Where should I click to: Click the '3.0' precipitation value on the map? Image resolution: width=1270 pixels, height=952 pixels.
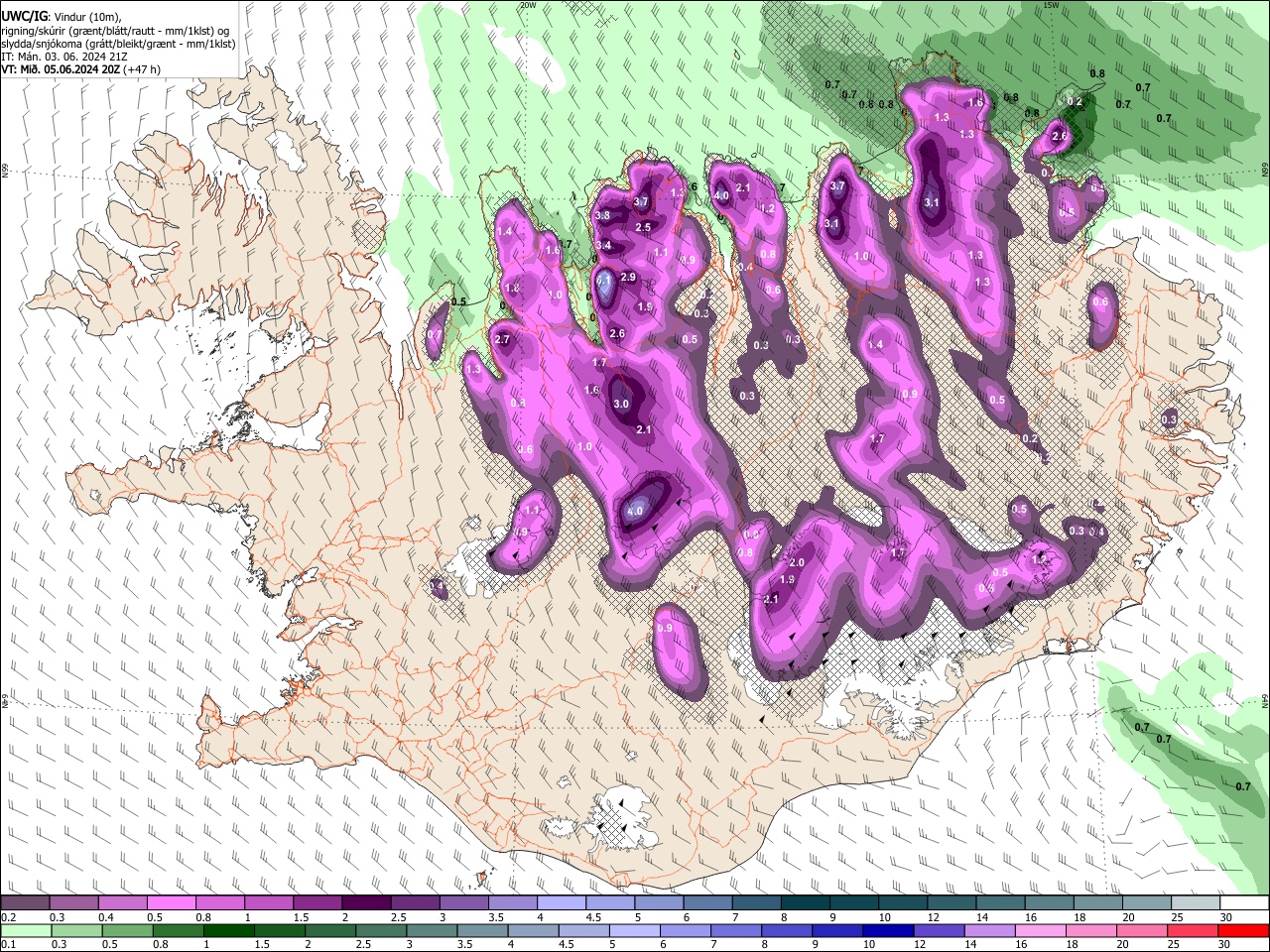[x=621, y=405]
